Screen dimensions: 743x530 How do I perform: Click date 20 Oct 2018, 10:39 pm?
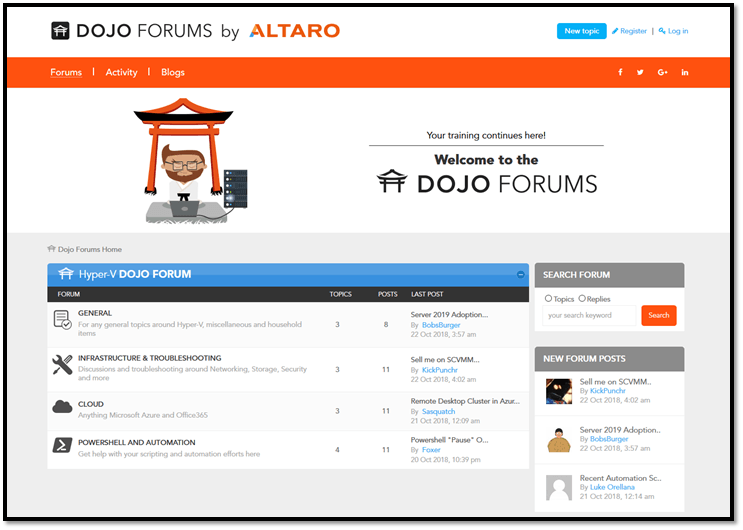[x=445, y=460]
